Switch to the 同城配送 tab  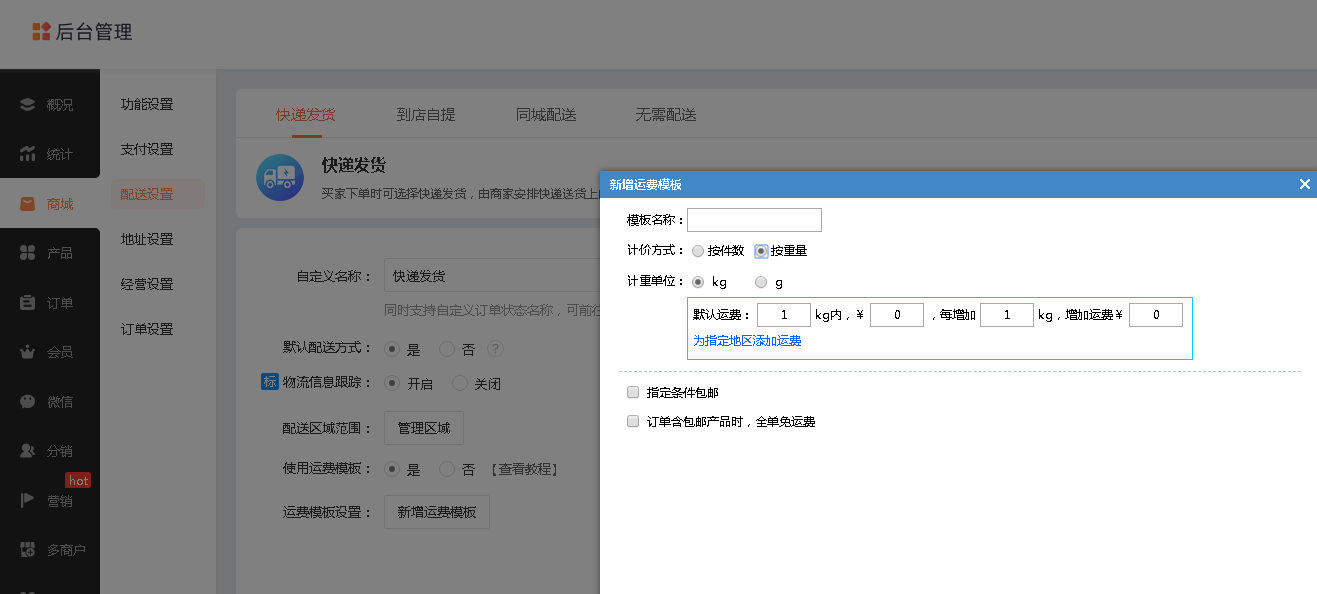(546, 115)
